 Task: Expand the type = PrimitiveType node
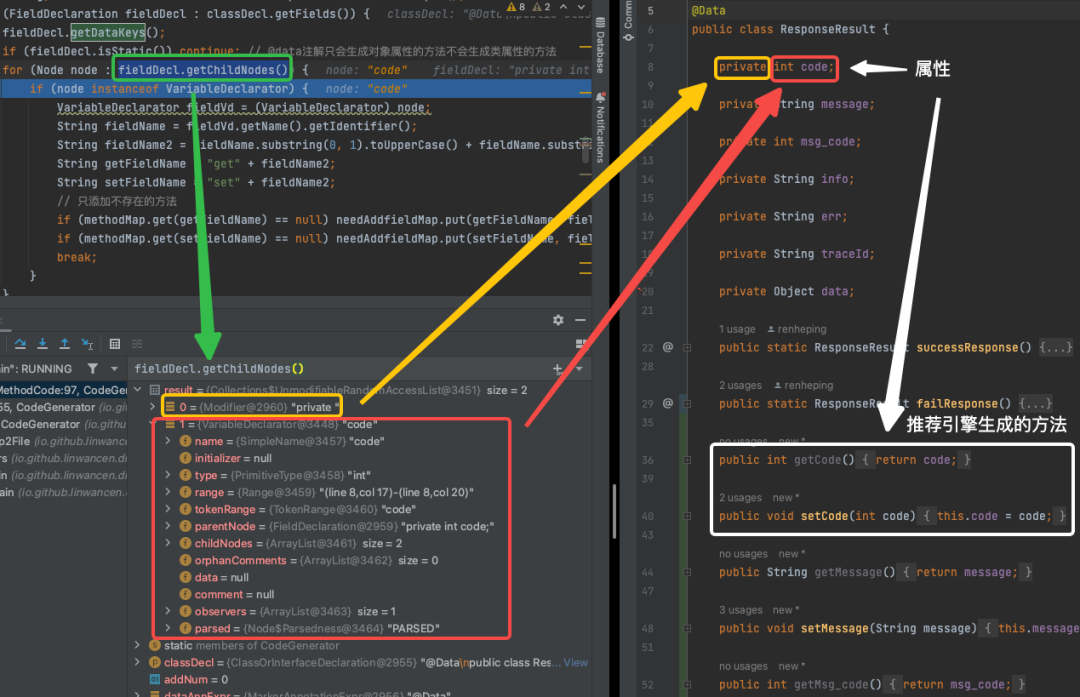[x=168, y=475]
